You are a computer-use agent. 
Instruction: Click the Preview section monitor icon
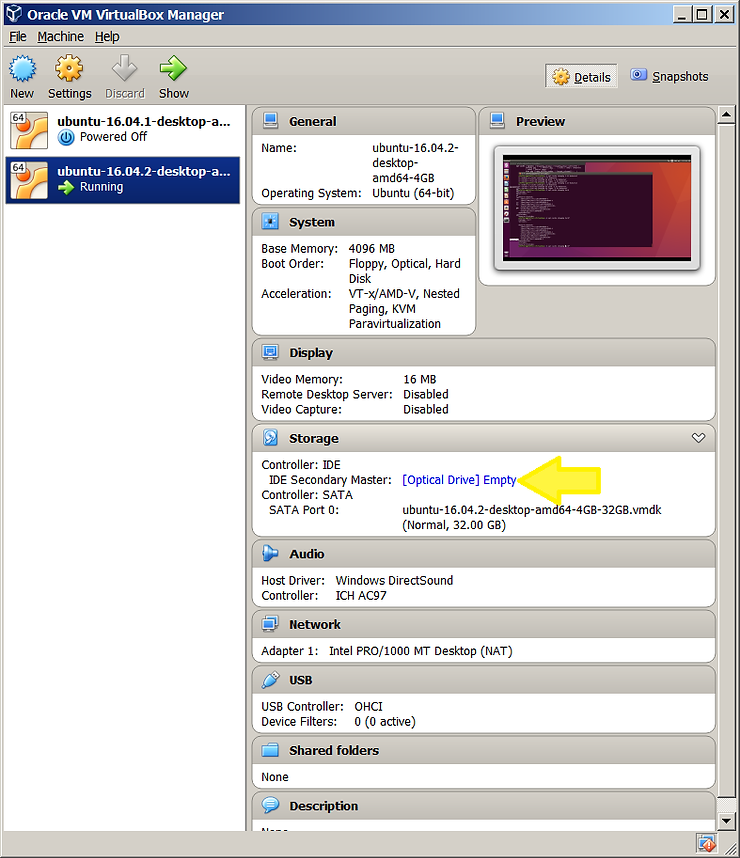coord(497,120)
